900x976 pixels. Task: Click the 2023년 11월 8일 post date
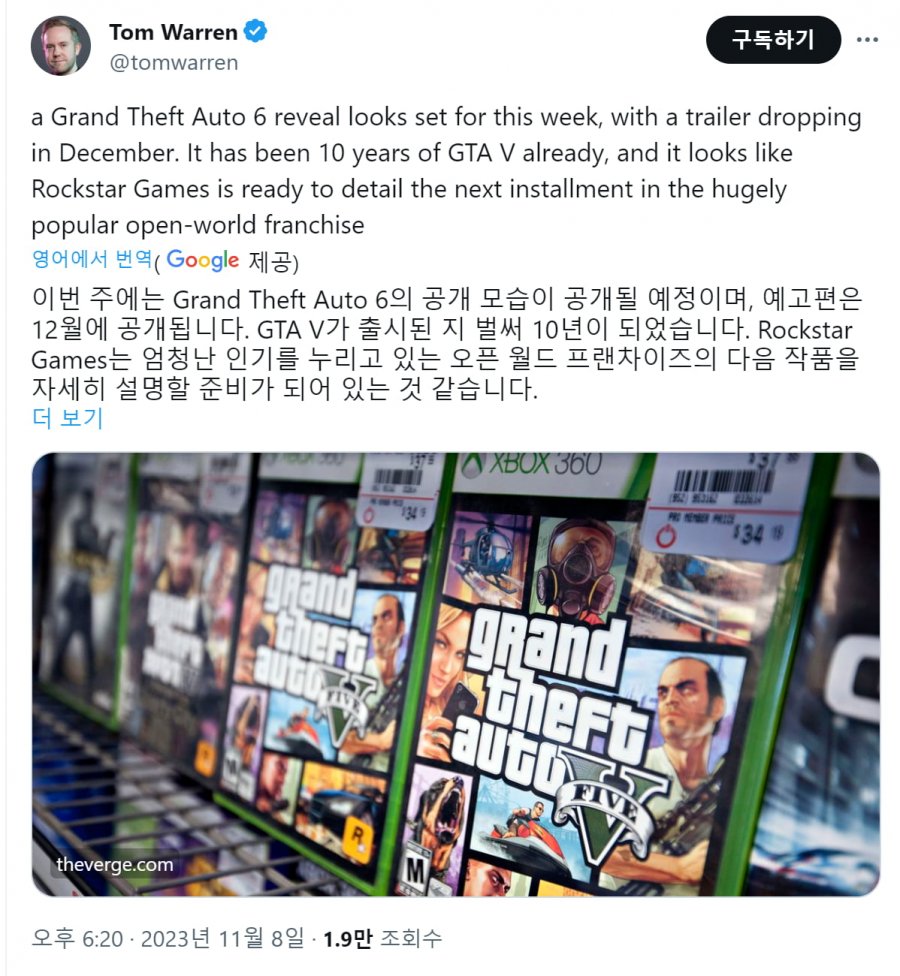pos(222,938)
